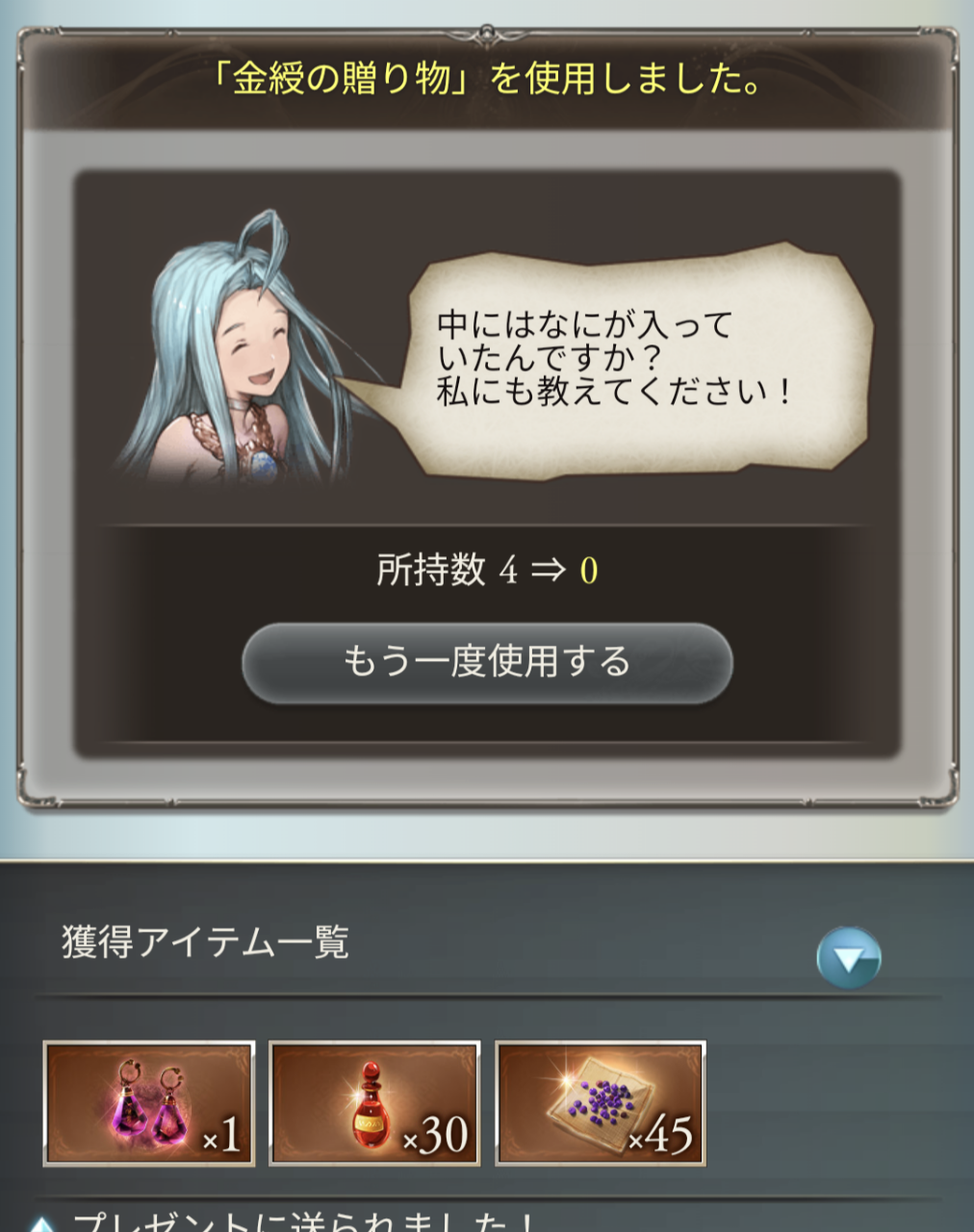974x1232 pixels.
Task: Tap the 所持数 label text
Action: (x=431, y=570)
